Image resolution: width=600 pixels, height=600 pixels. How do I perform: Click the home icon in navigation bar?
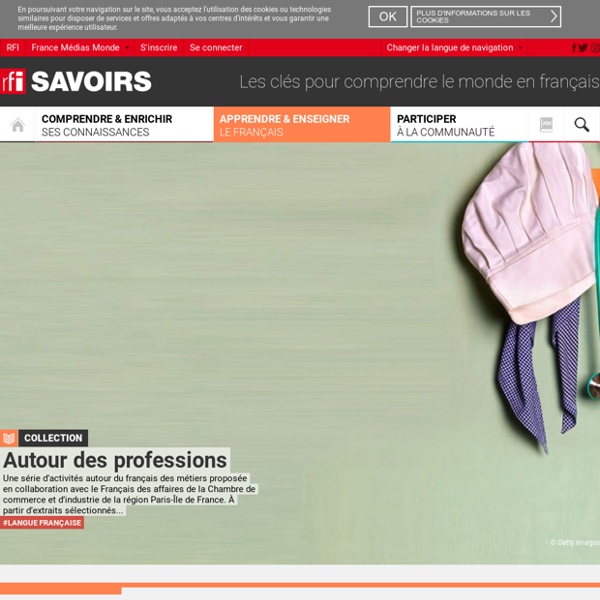pos(18,125)
